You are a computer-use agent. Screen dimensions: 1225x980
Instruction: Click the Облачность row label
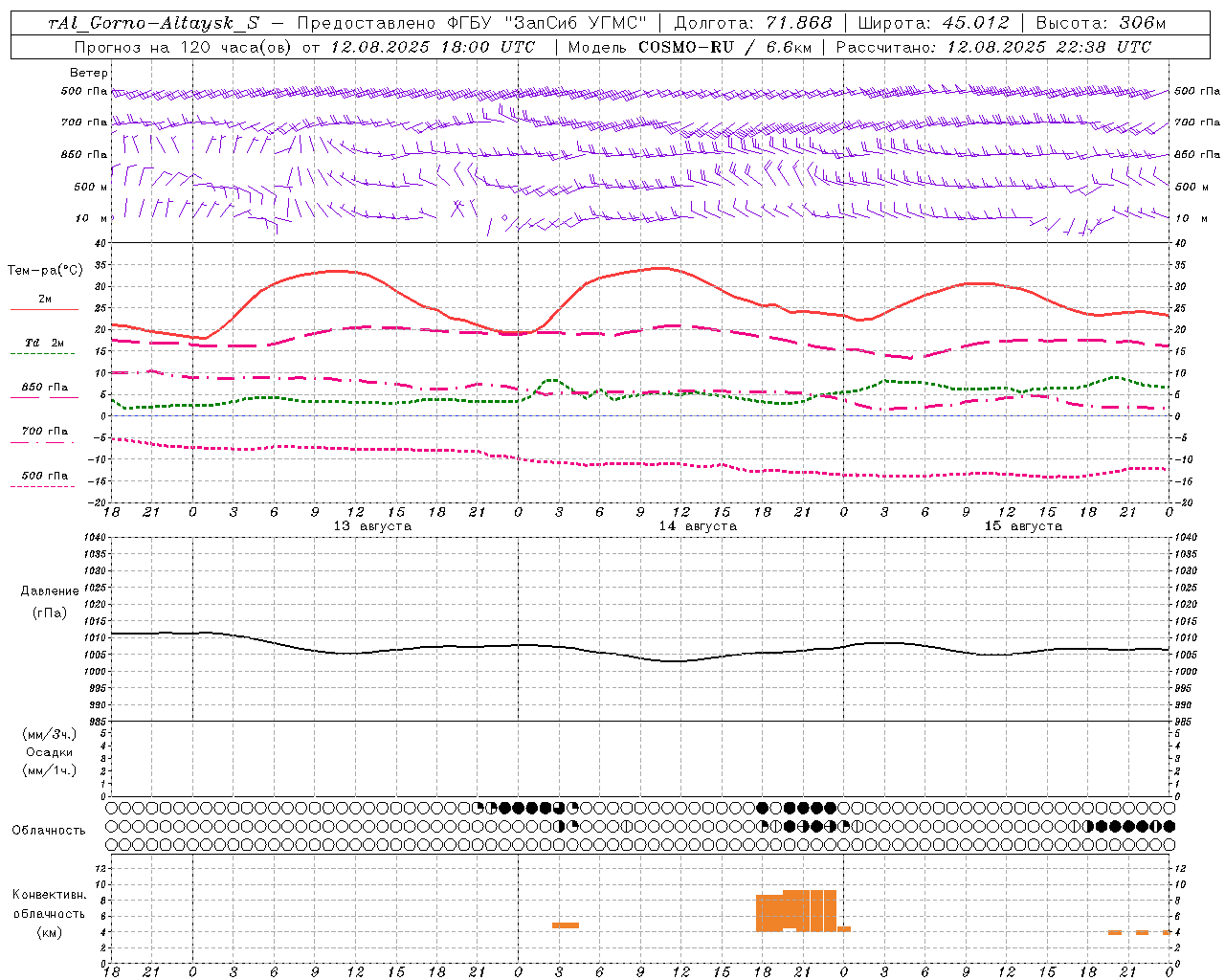[49, 831]
